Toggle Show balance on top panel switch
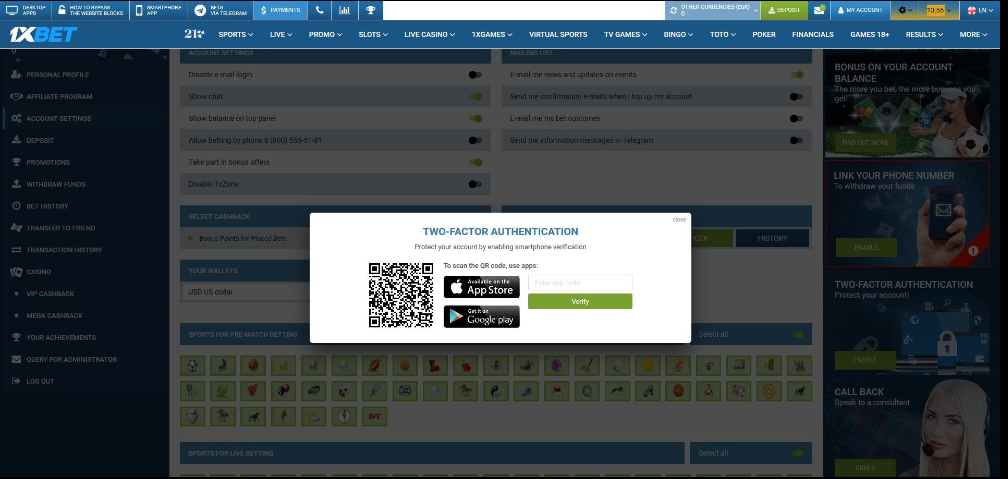1008x479 pixels. pyautogui.click(x=476, y=118)
